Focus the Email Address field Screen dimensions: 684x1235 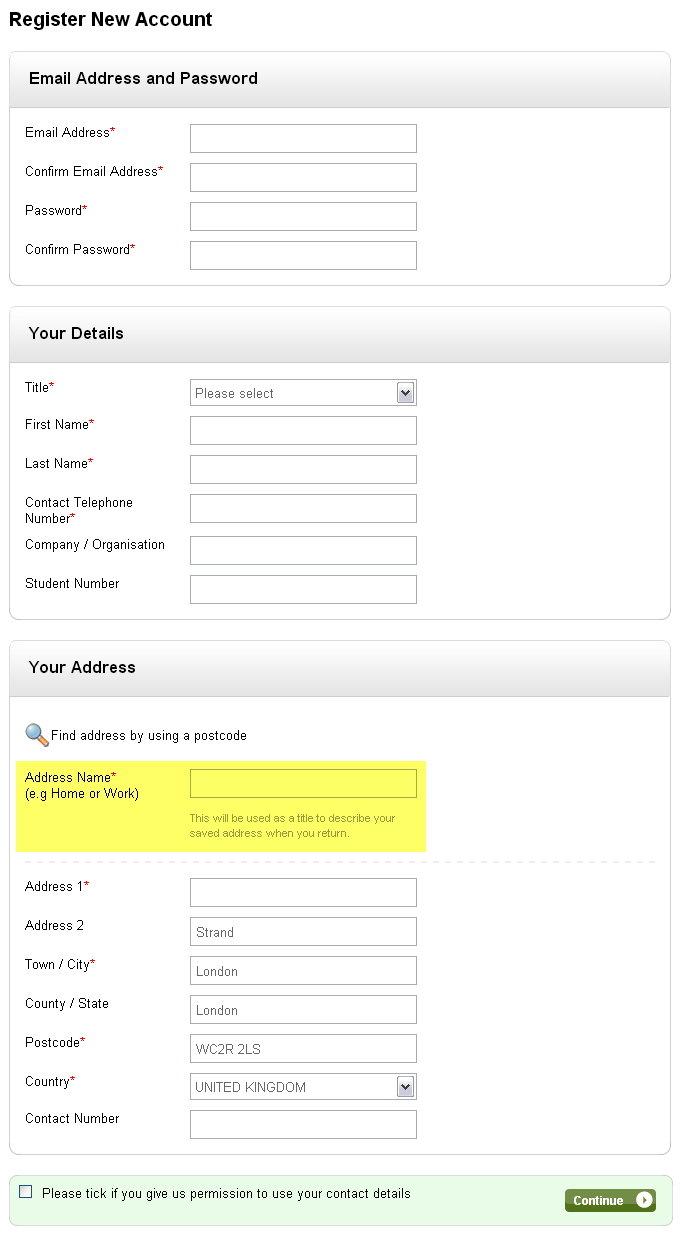(303, 138)
